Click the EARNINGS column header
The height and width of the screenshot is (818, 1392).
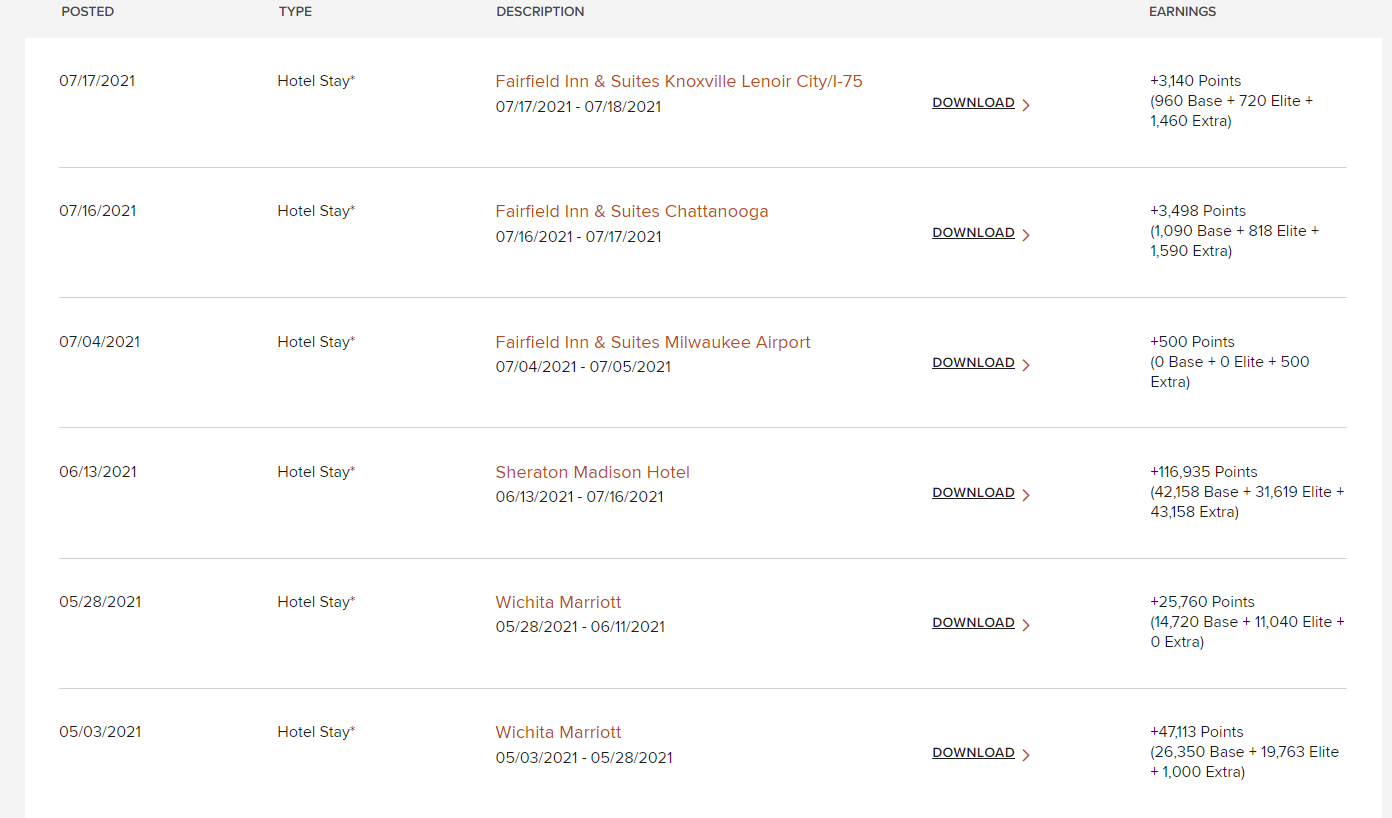(1182, 12)
